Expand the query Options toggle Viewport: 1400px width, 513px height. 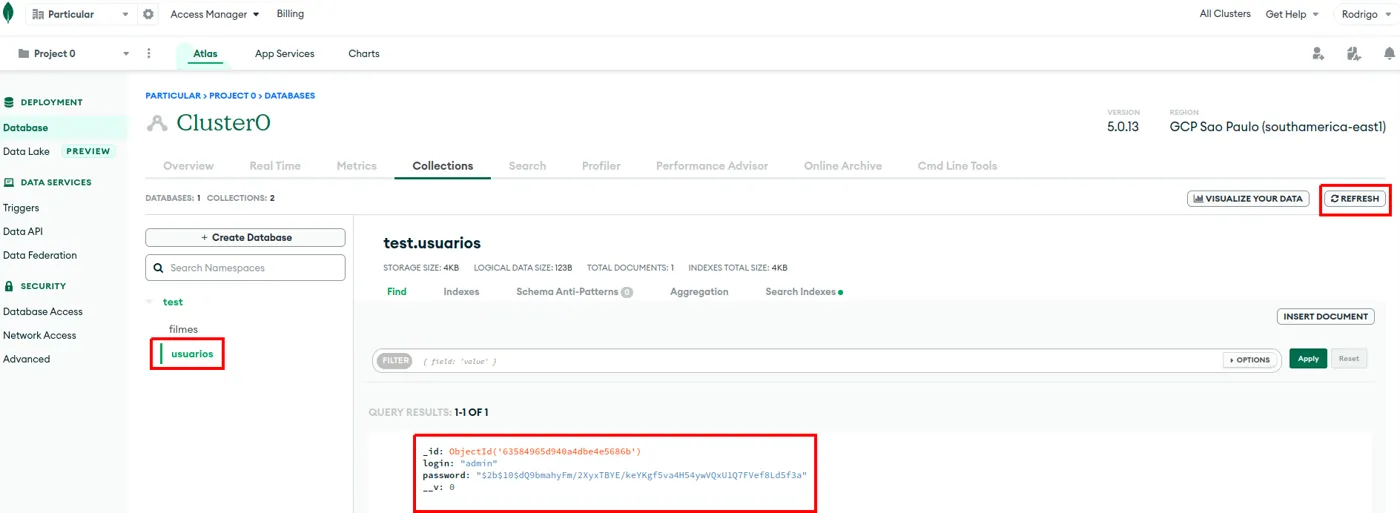click(1250, 360)
